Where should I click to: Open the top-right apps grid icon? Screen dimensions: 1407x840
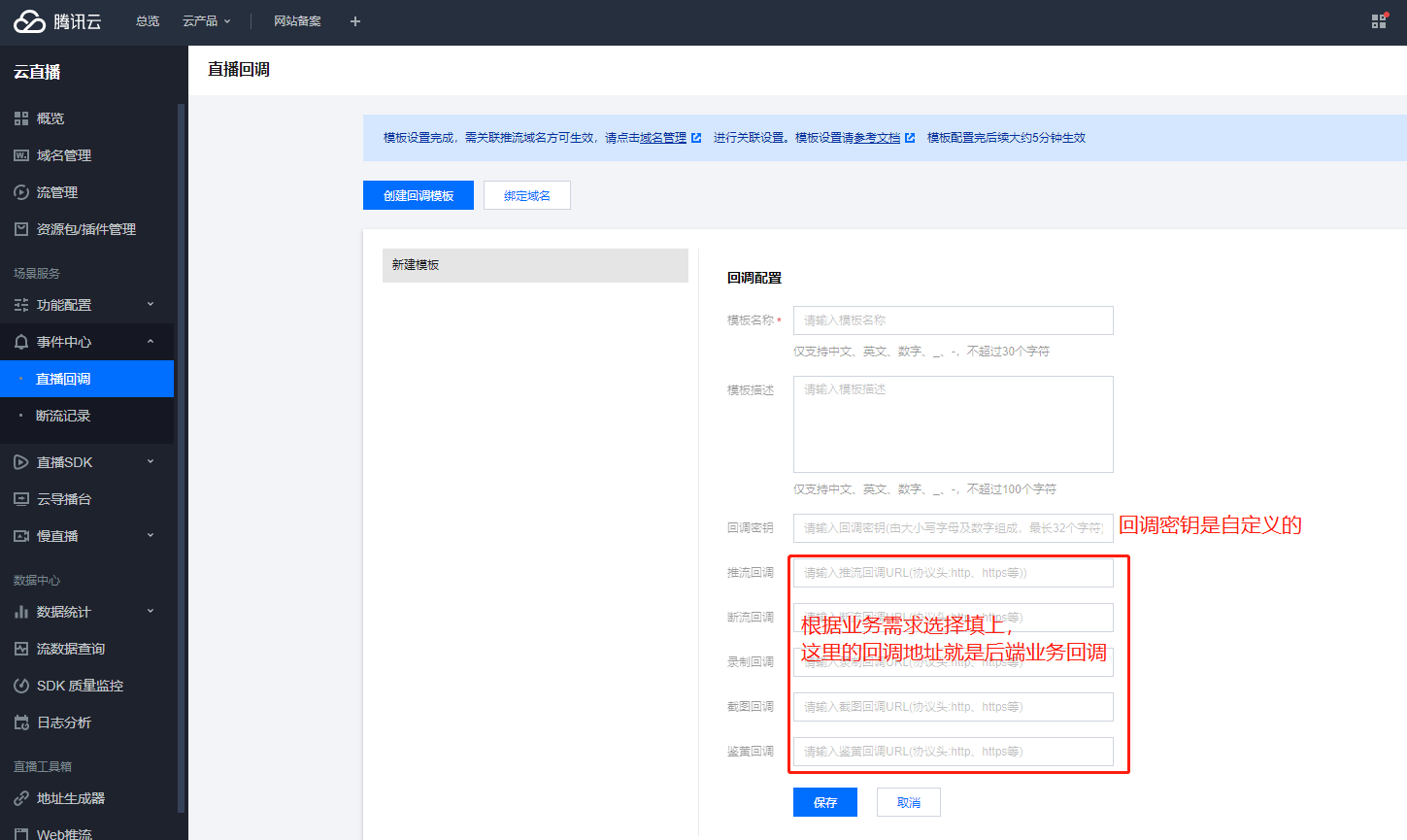coord(1379,21)
